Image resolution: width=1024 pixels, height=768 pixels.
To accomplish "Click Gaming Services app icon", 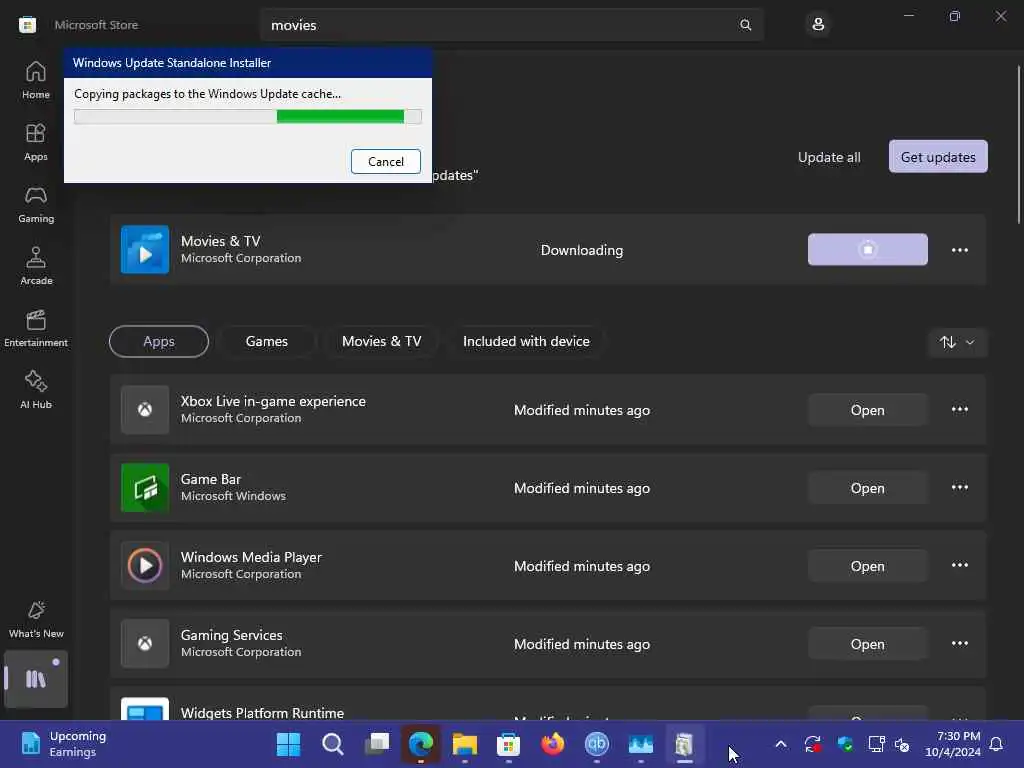I will click(145, 643).
